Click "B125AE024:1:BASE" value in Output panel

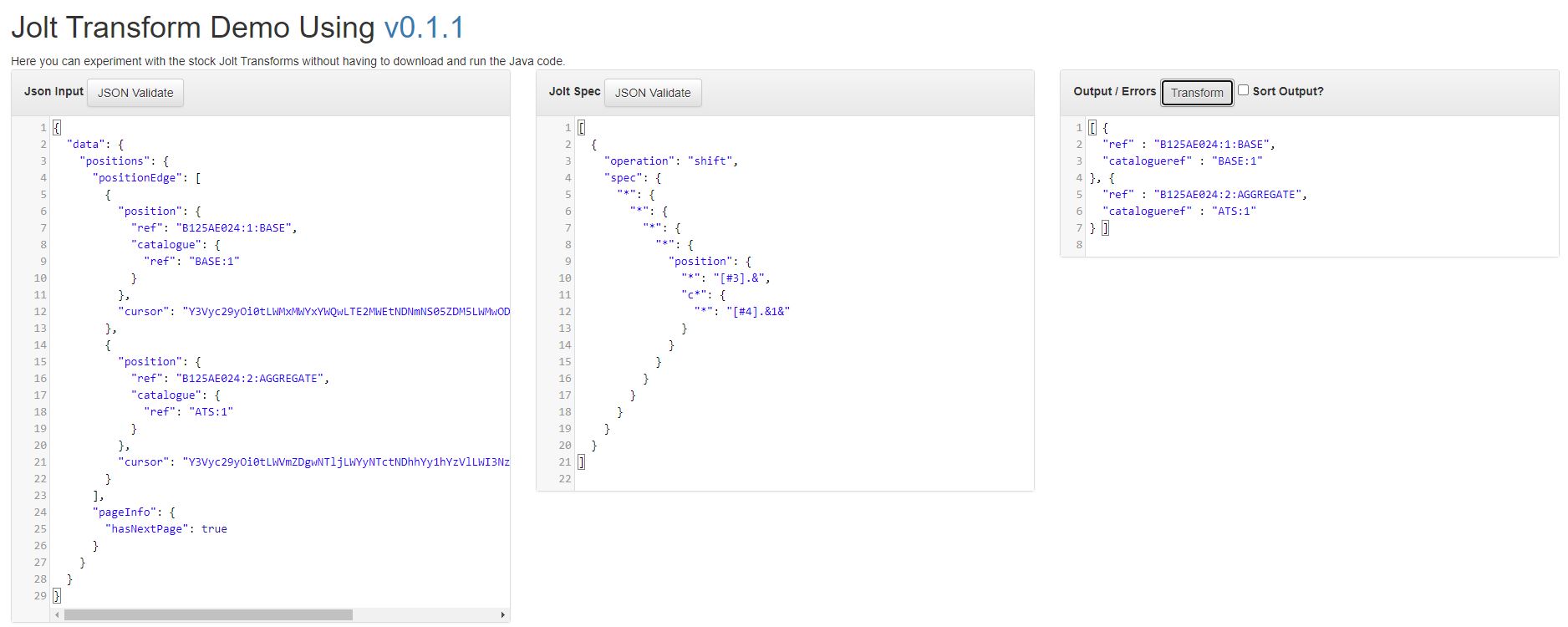click(x=1212, y=144)
